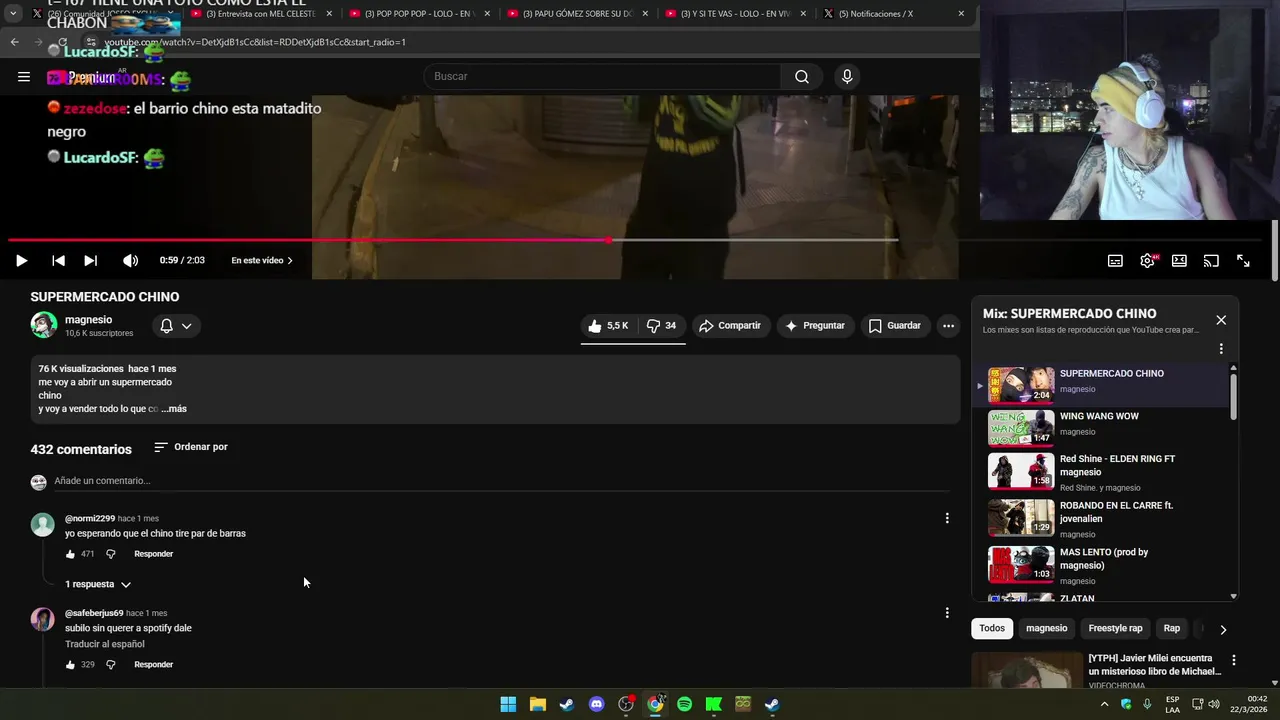Play 'MAS LENTO (prod by magnesio)'
1280x720 pixels.
pyautogui.click(x=1105, y=565)
